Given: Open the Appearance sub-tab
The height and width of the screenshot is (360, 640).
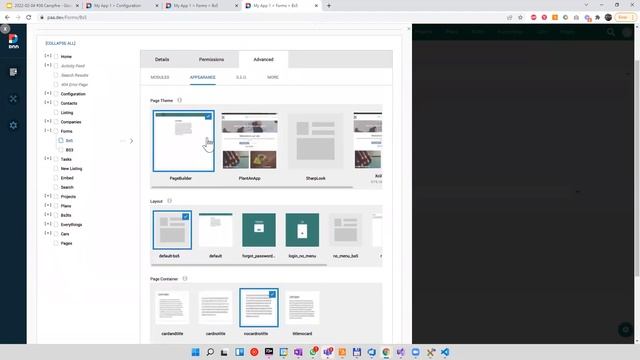Looking at the screenshot, I should tap(202, 77).
